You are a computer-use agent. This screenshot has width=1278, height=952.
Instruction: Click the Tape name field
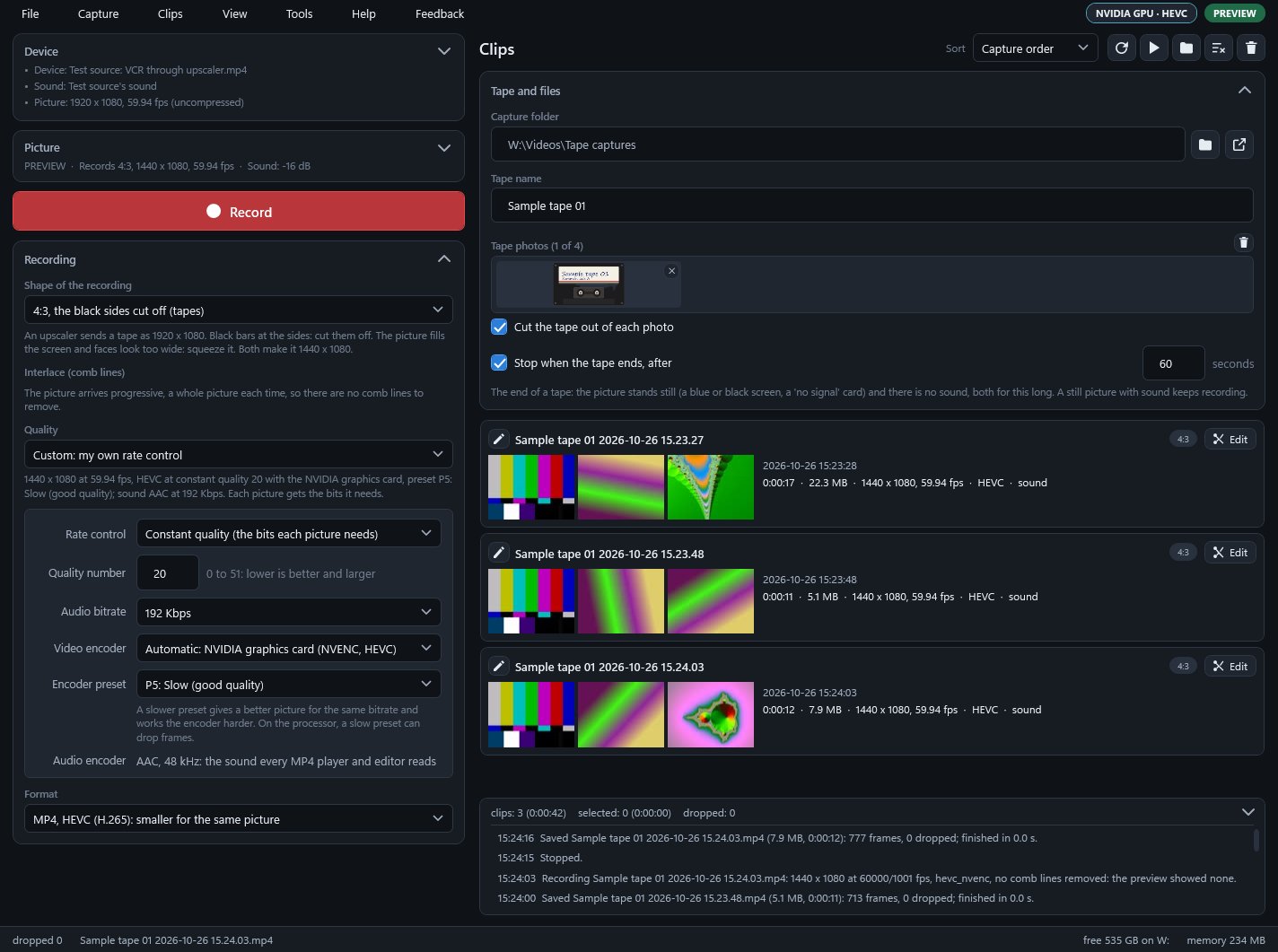coord(872,205)
